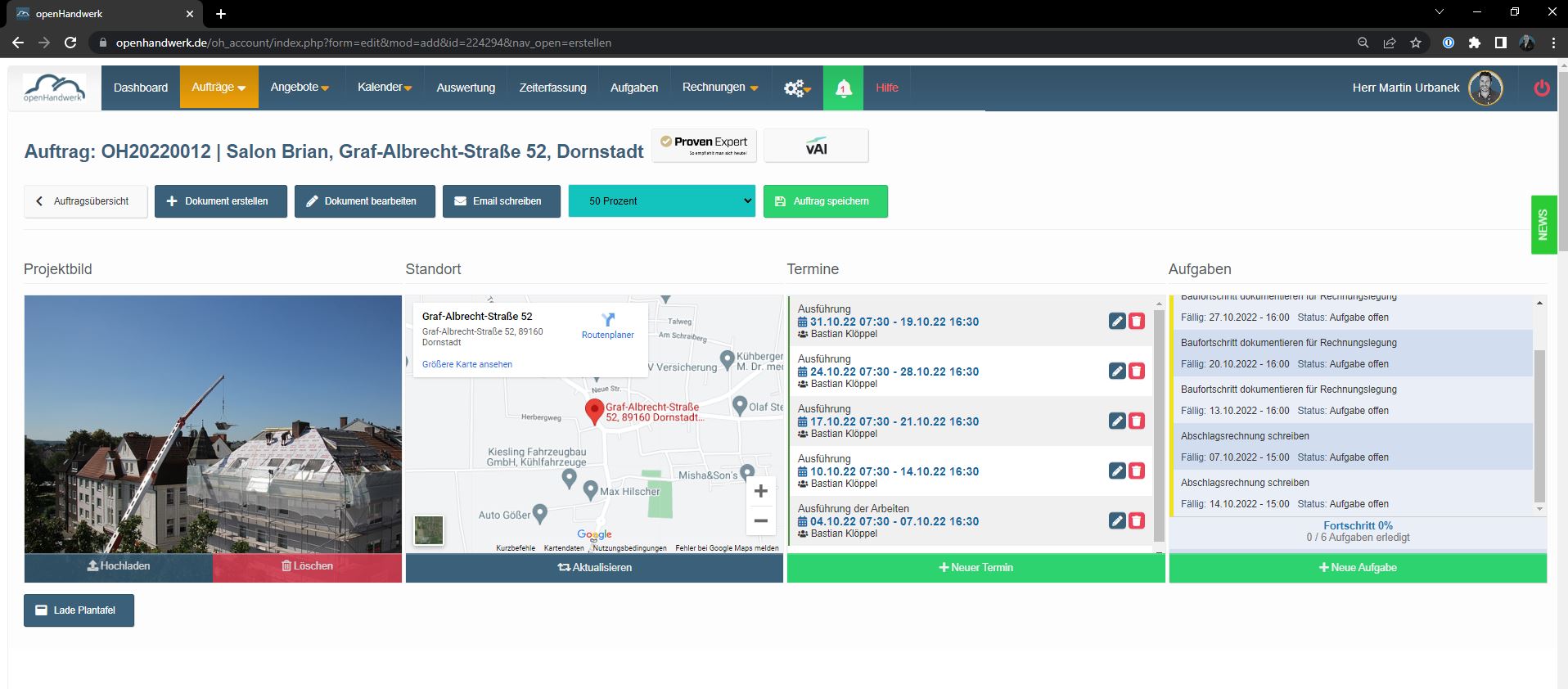Go to the Zeiterfassung page

(552, 88)
